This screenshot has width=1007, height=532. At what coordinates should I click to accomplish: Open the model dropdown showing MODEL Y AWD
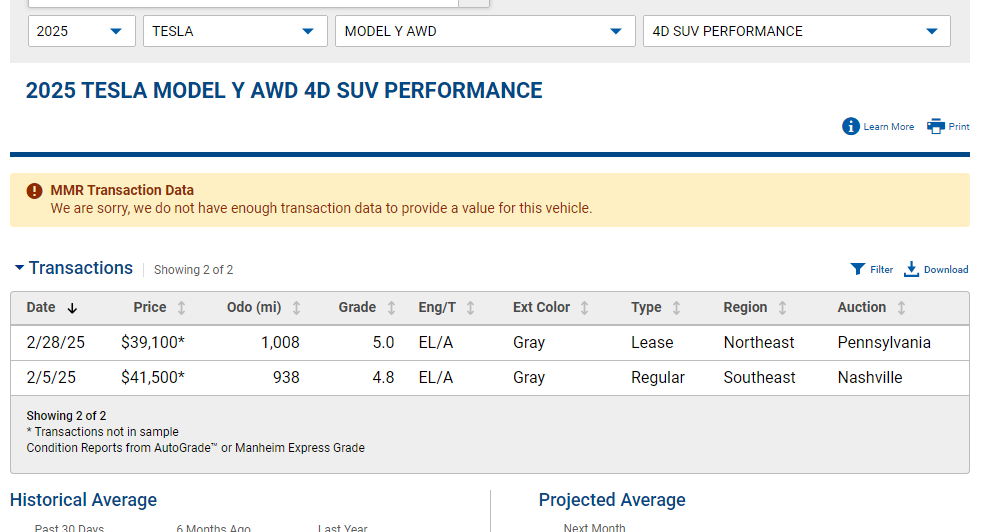[x=485, y=31]
